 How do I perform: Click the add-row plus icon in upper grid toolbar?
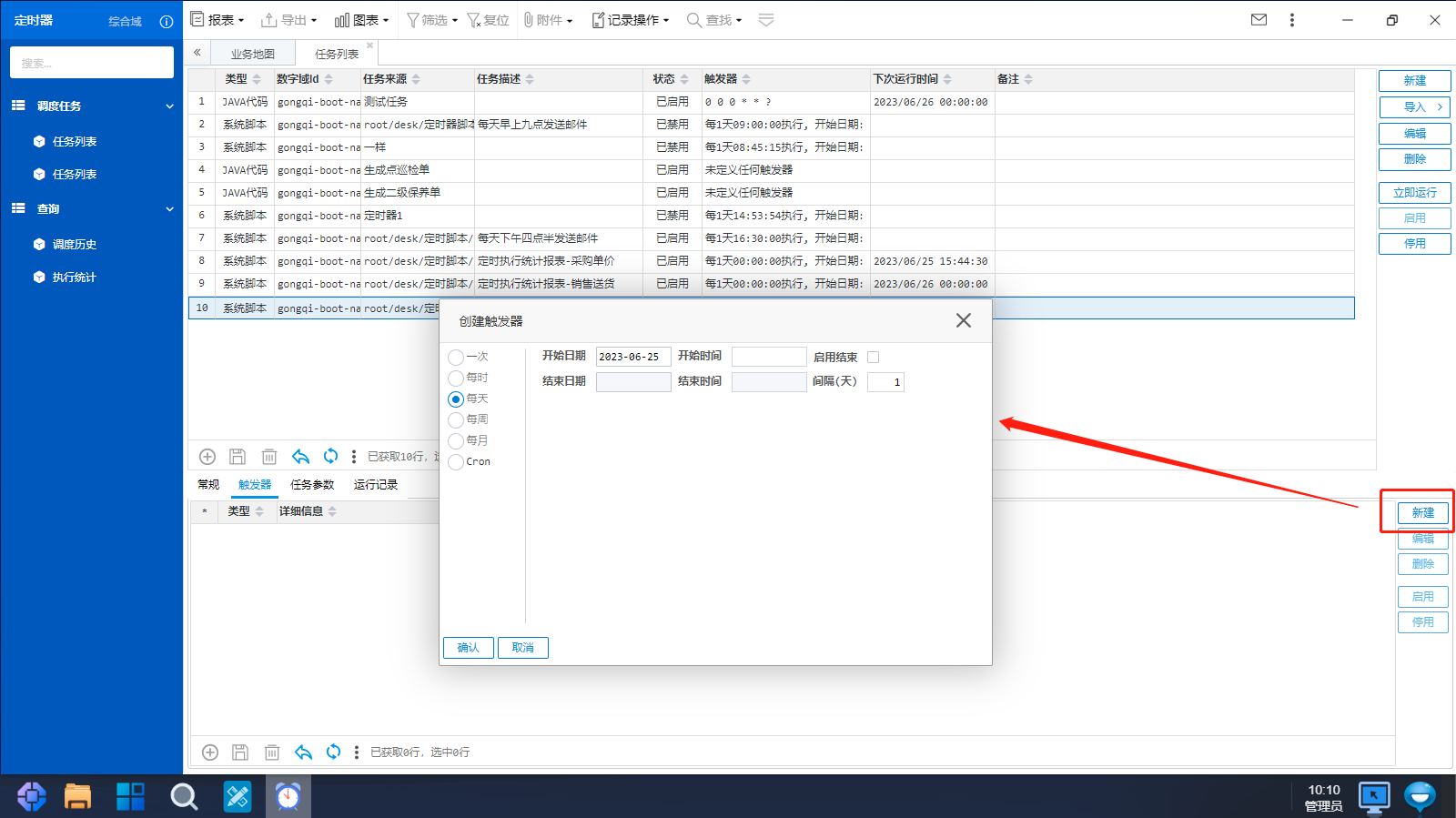pyautogui.click(x=207, y=456)
